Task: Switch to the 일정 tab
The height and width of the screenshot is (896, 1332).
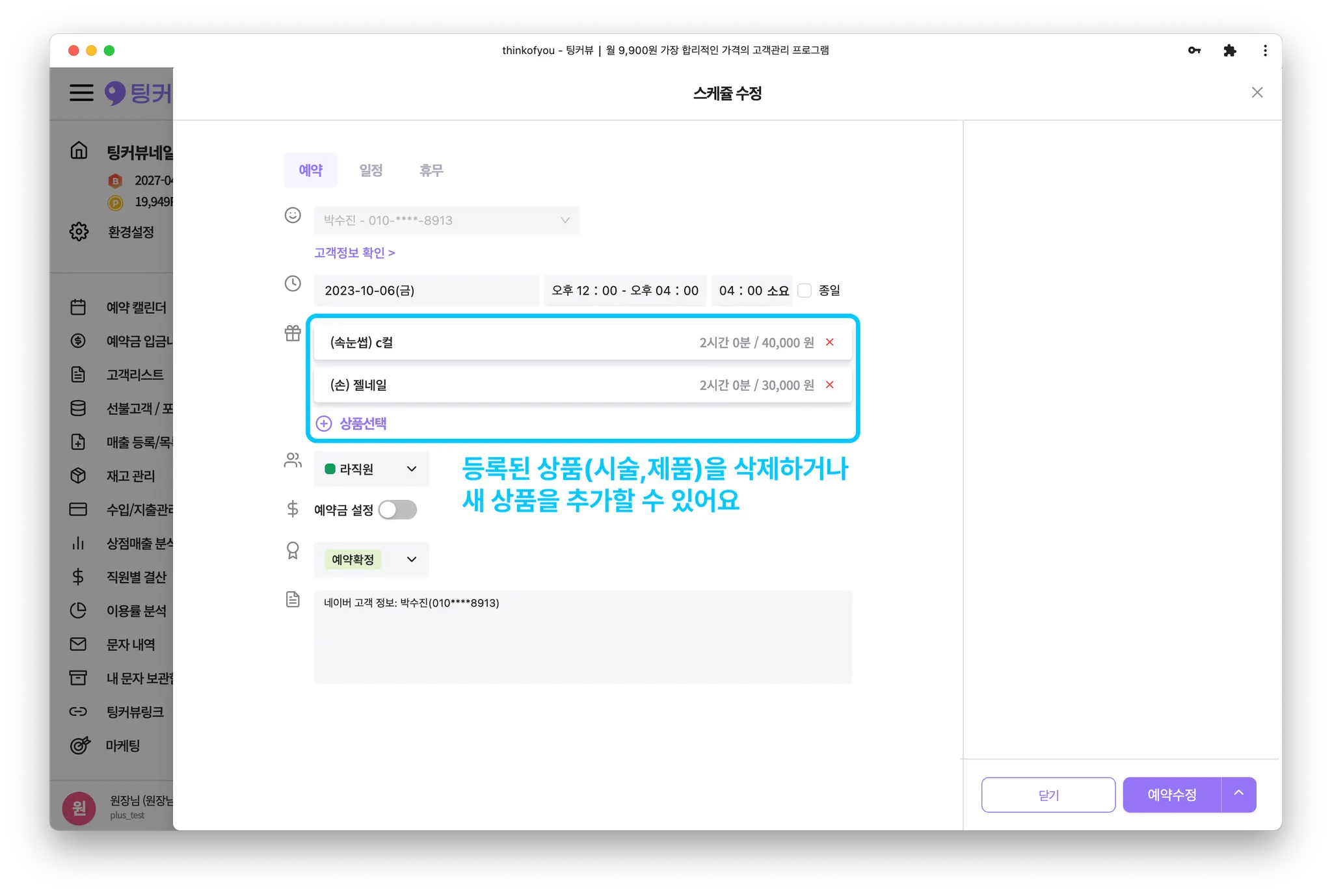Action: tap(371, 170)
